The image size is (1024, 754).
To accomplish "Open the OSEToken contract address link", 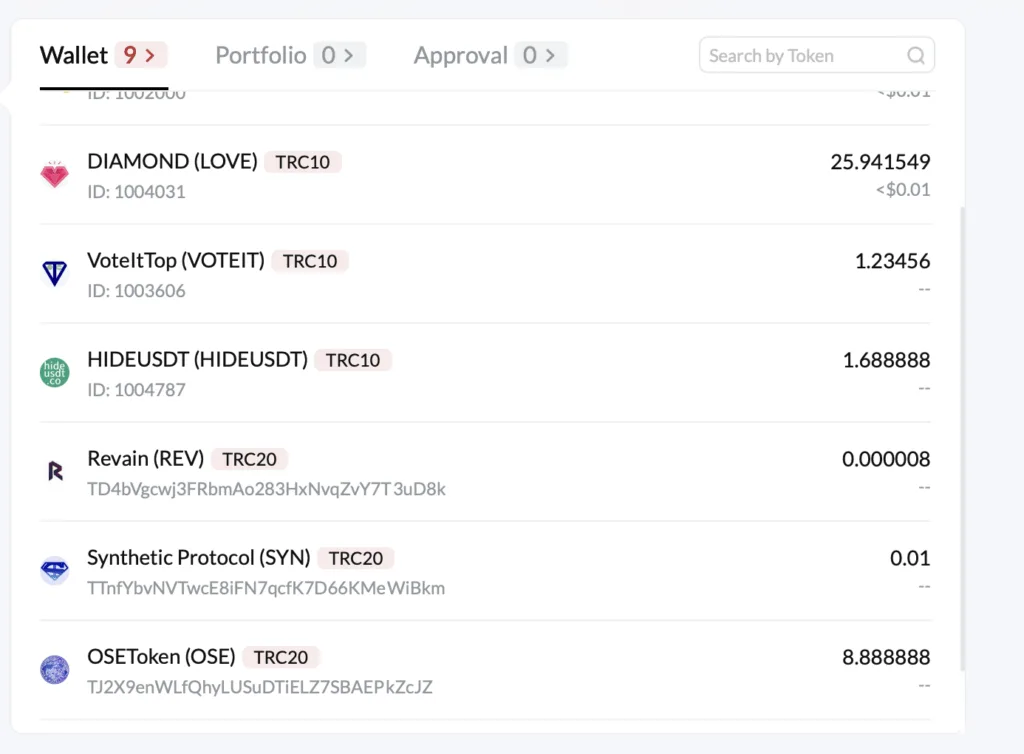I will 260,687.
